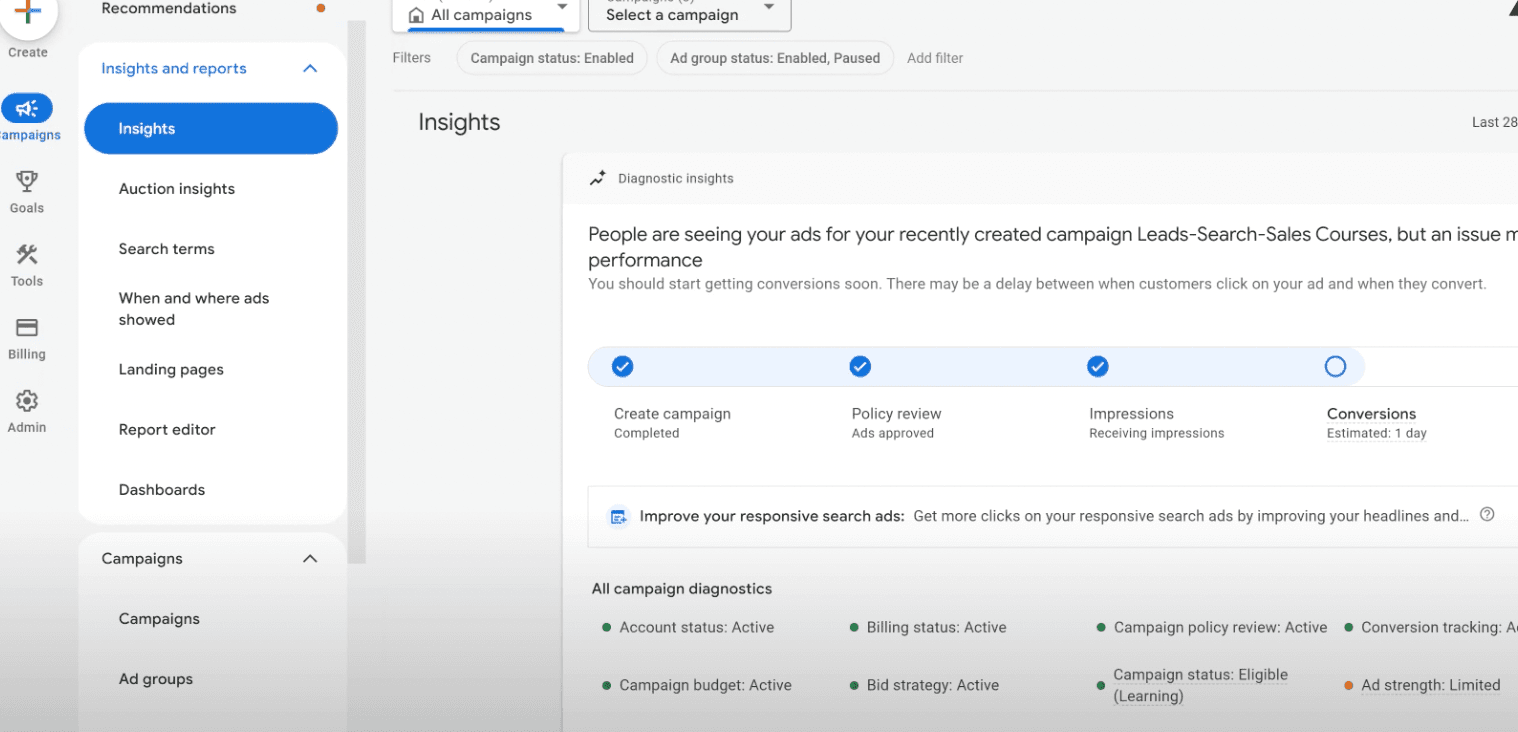Click the Policy review checkmark step
Screen dimensions: 1518x732
point(860,367)
